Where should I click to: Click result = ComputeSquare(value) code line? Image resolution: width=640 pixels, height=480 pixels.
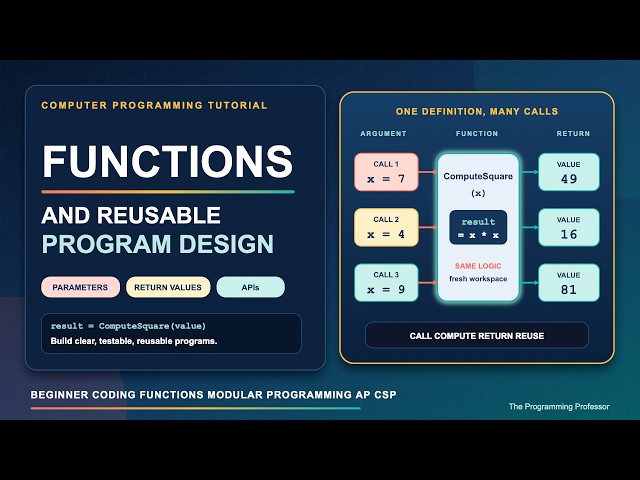[128, 326]
